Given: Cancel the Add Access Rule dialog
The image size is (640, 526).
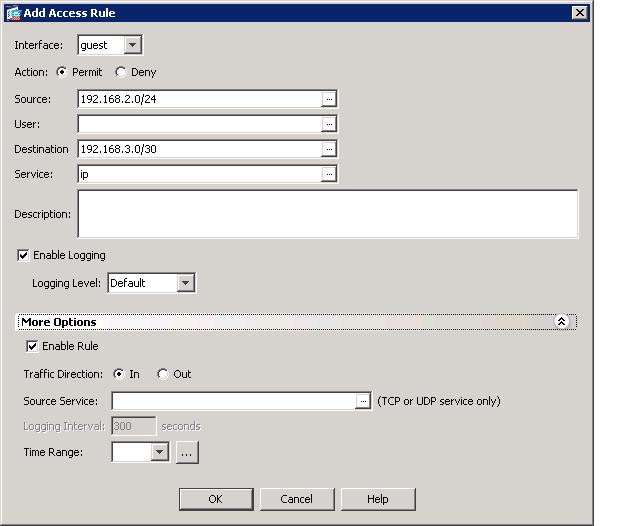Looking at the screenshot, I should [x=297, y=499].
